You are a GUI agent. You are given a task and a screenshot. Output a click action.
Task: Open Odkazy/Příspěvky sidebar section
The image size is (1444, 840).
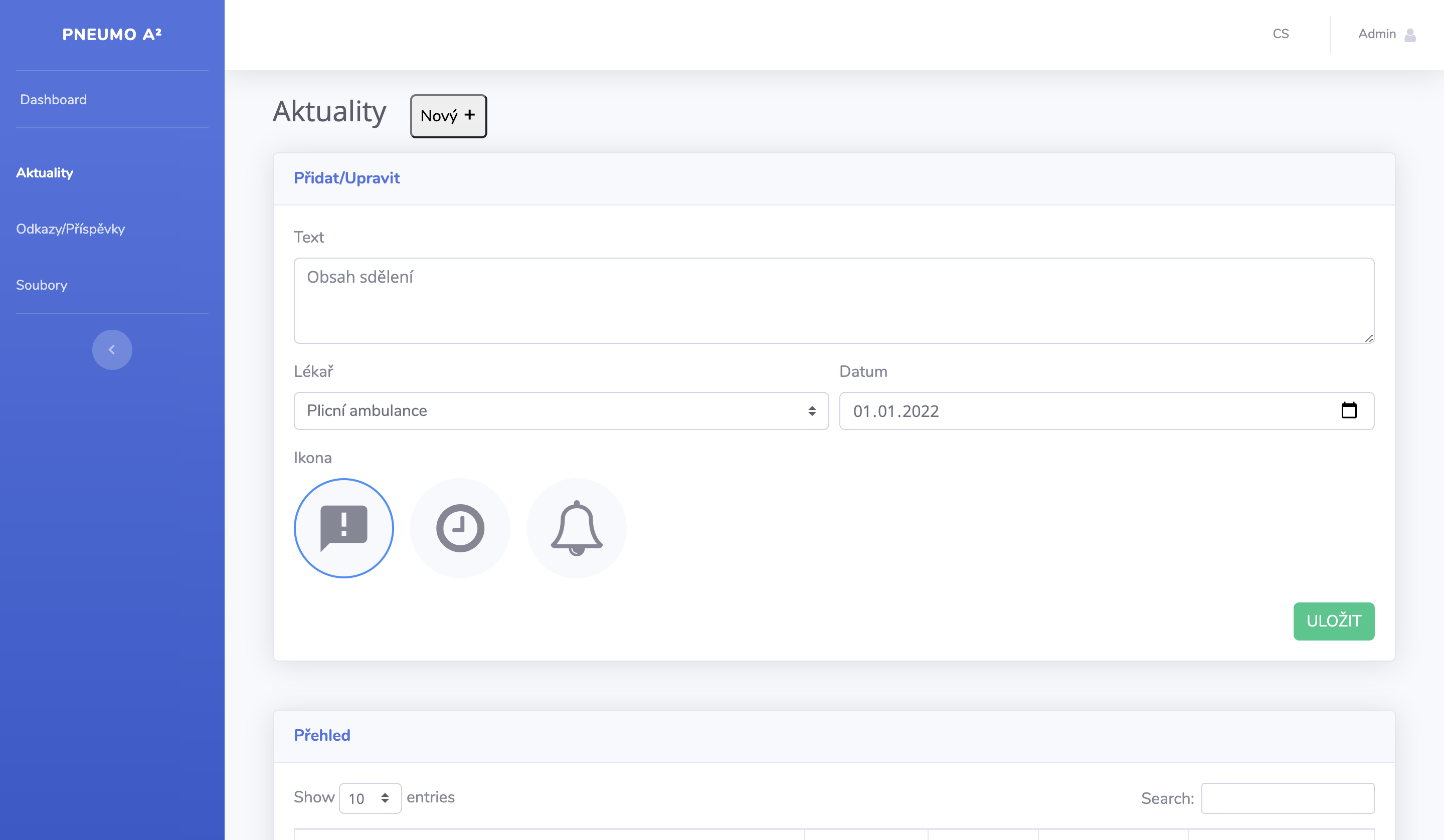point(70,229)
